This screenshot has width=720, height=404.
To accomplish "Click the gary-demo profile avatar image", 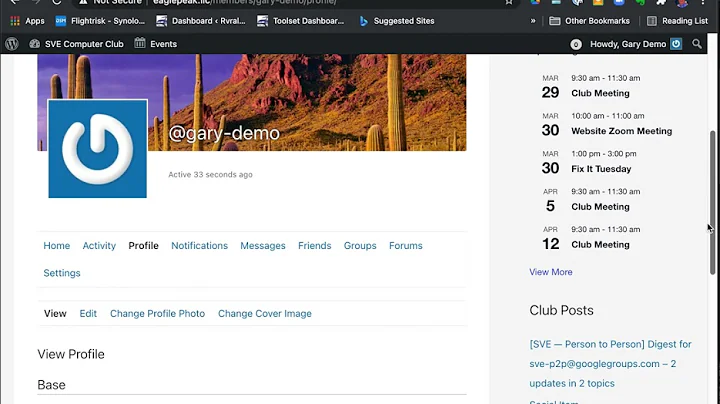I will pyautogui.click(x=97, y=148).
